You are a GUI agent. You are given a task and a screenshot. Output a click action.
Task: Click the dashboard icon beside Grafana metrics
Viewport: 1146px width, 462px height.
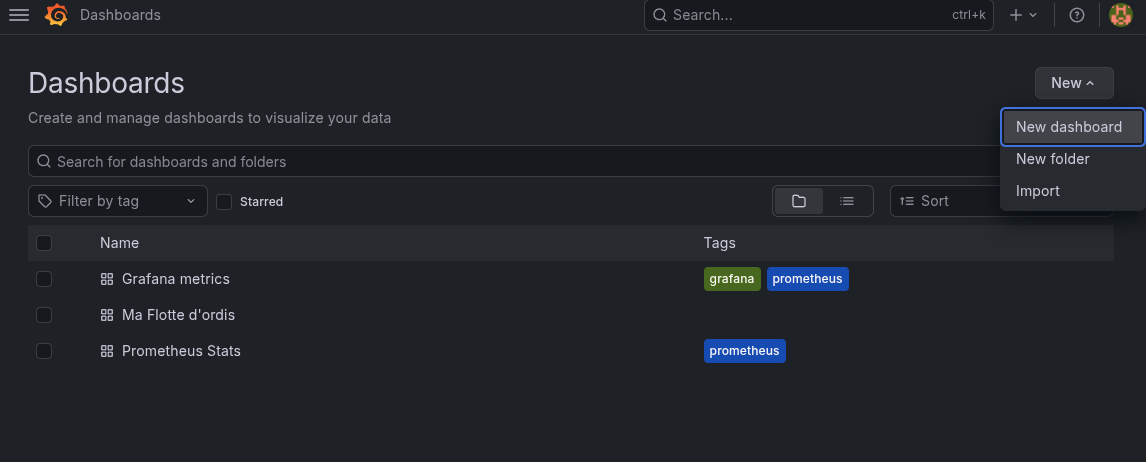[x=107, y=279]
